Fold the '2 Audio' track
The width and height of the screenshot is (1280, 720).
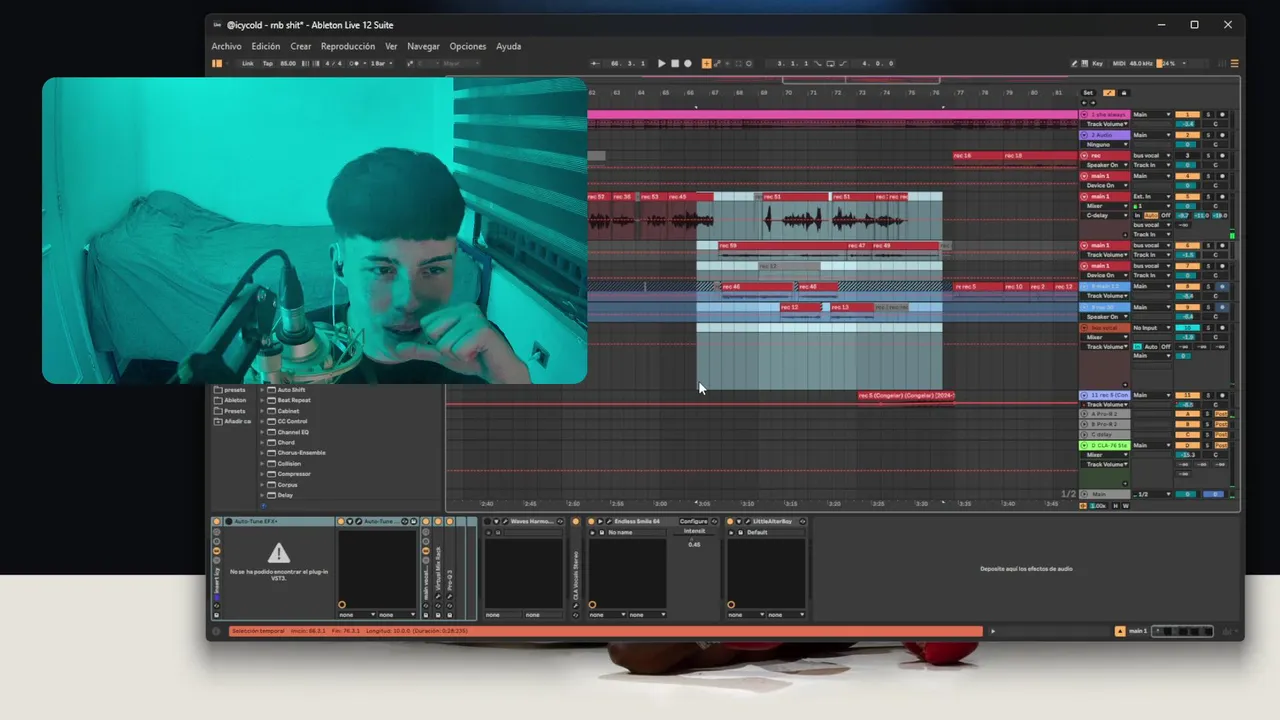1084,135
